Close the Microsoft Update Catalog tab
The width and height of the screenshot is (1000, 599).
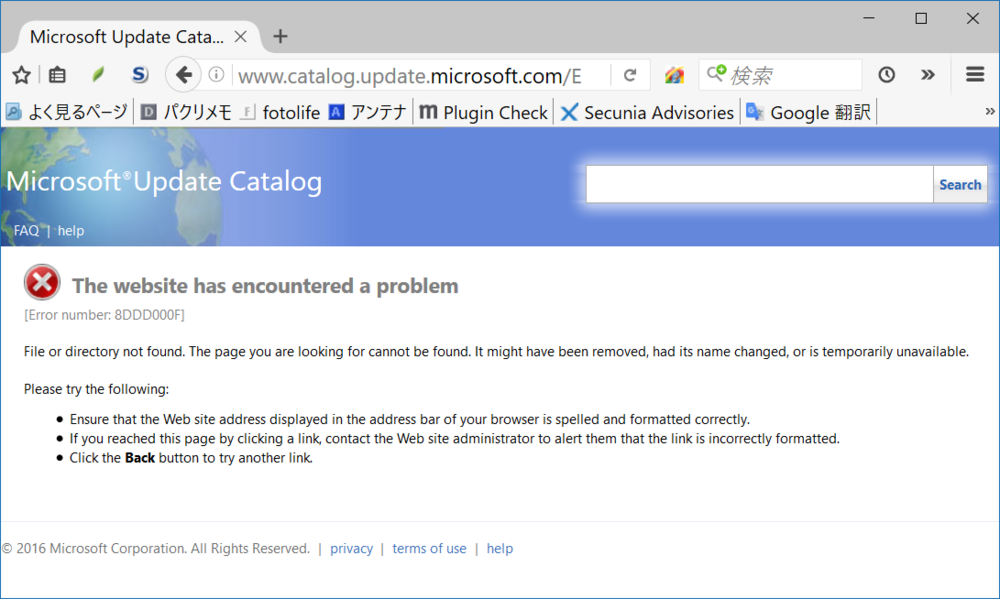[x=240, y=37]
